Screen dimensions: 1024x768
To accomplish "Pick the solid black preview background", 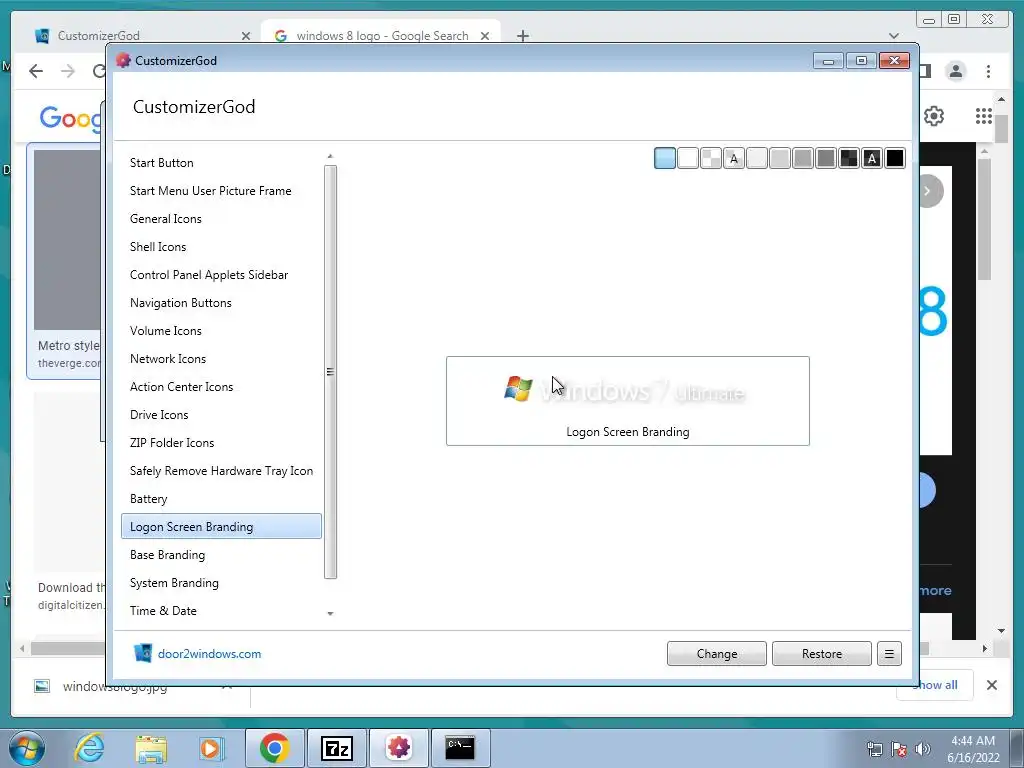I will pos(895,158).
